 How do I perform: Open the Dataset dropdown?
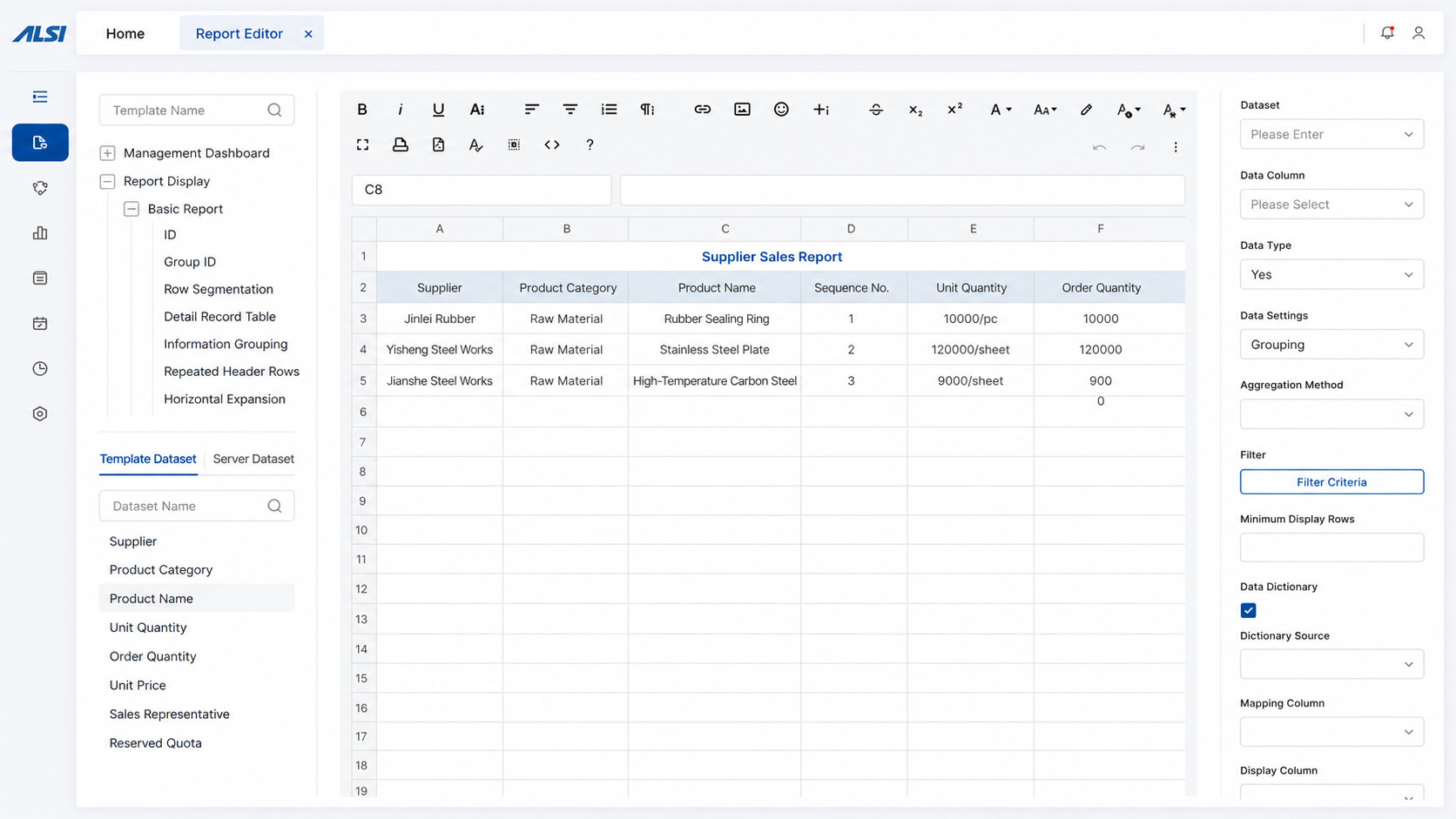[x=1331, y=134]
